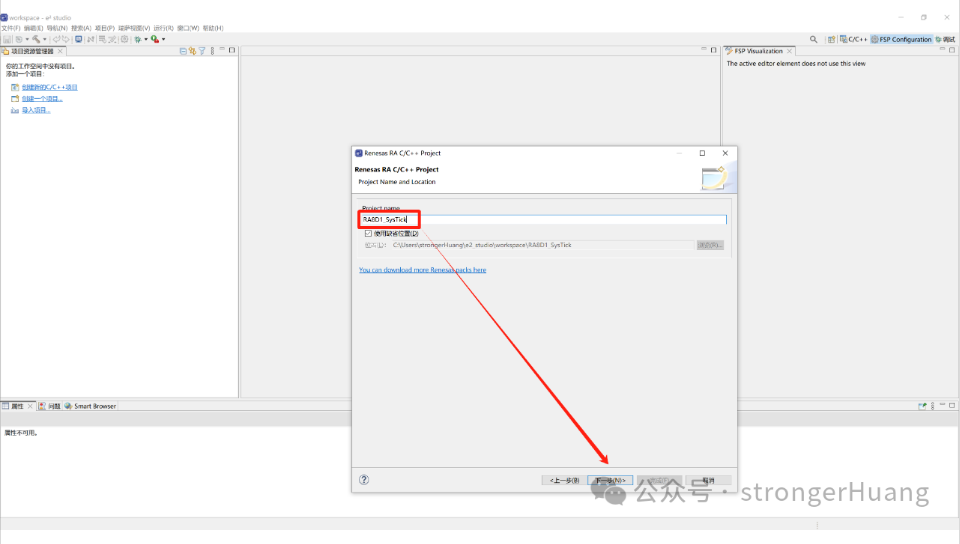The image size is (960, 544).
Task: Open the 编辑(E) menu
Action: pyautogui.click(x=34, y=28)
